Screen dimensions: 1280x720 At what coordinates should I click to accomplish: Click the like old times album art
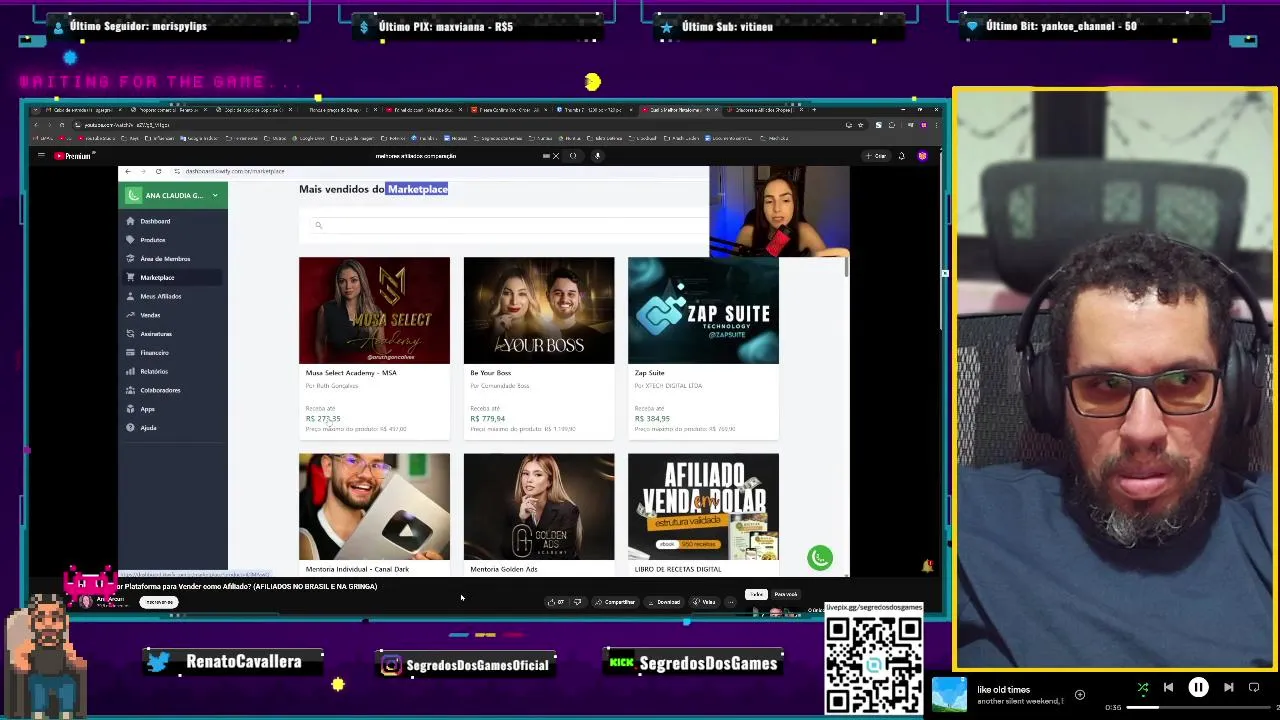click(x=950, y=696)
